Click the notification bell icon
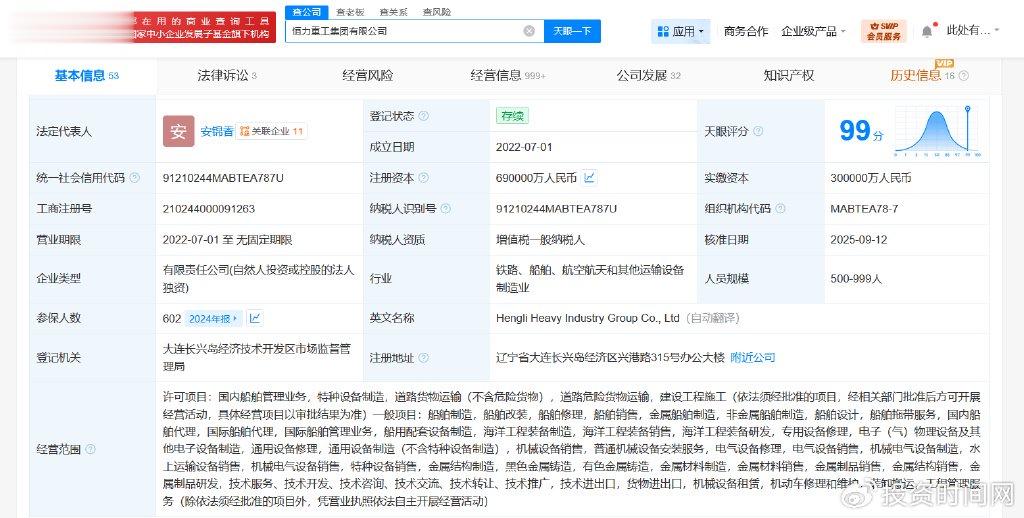The height and width of the screenshot is (518, 1024). [927, 31]
